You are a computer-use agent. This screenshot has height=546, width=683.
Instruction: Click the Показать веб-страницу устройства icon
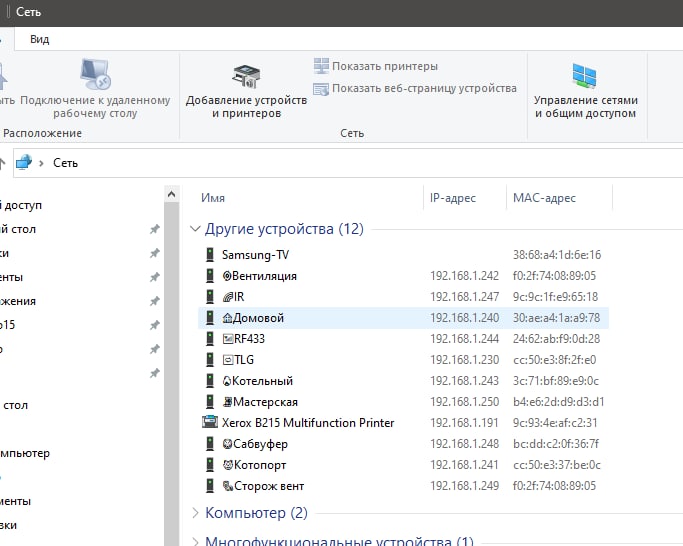tap(321, 88)
